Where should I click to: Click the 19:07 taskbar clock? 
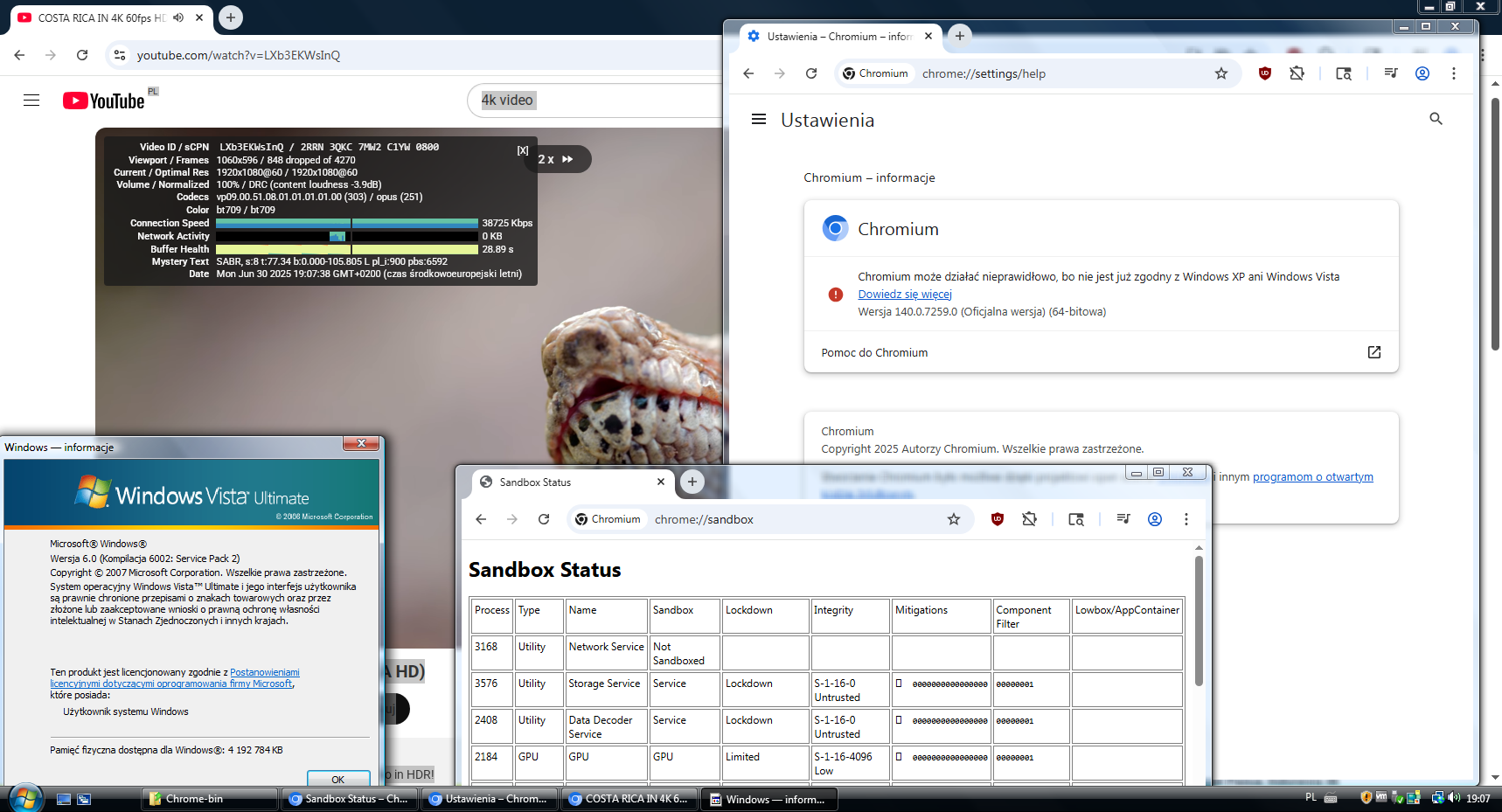1478,798
